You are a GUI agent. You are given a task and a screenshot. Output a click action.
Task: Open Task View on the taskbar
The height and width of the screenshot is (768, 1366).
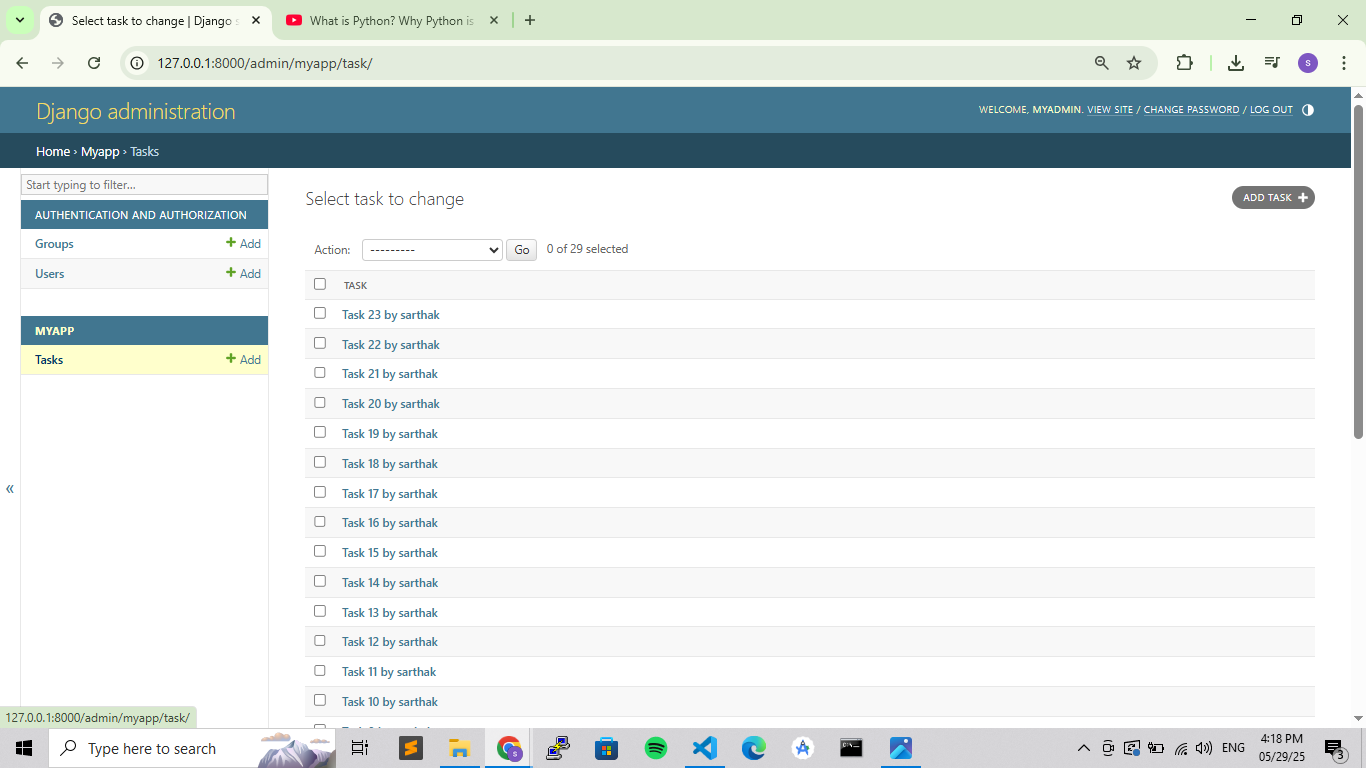pyautogui.click(x=360, y=748)
